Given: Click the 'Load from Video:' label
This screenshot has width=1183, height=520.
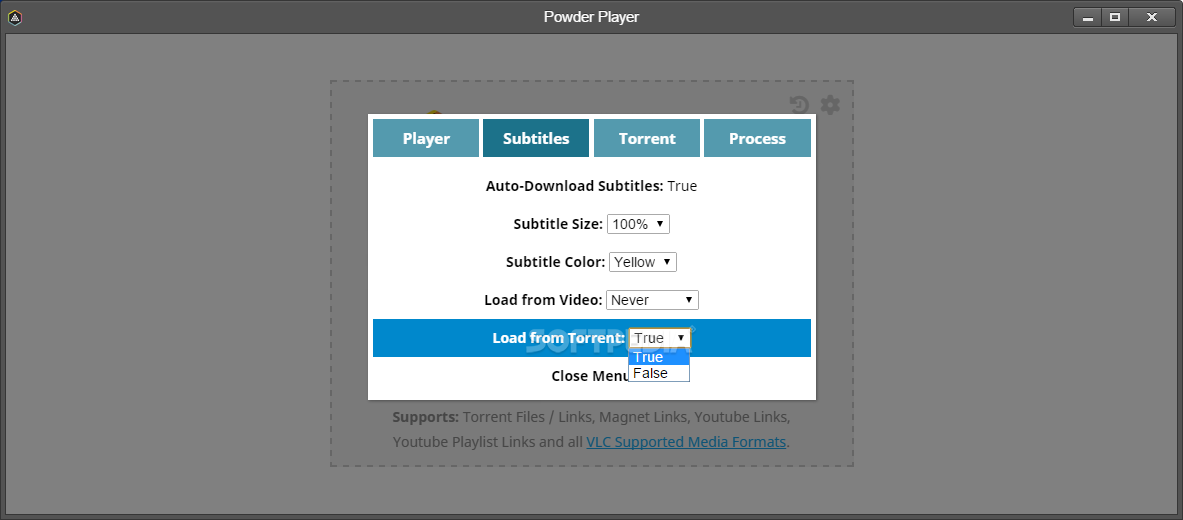Looking at the screenshot, I should [x=543, y=300].
